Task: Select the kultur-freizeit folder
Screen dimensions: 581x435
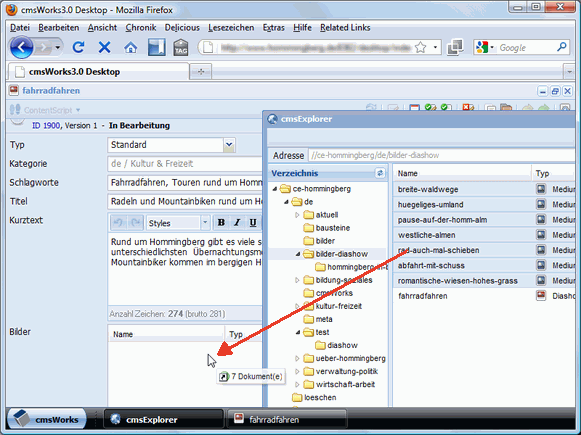Action: (338, 306)
